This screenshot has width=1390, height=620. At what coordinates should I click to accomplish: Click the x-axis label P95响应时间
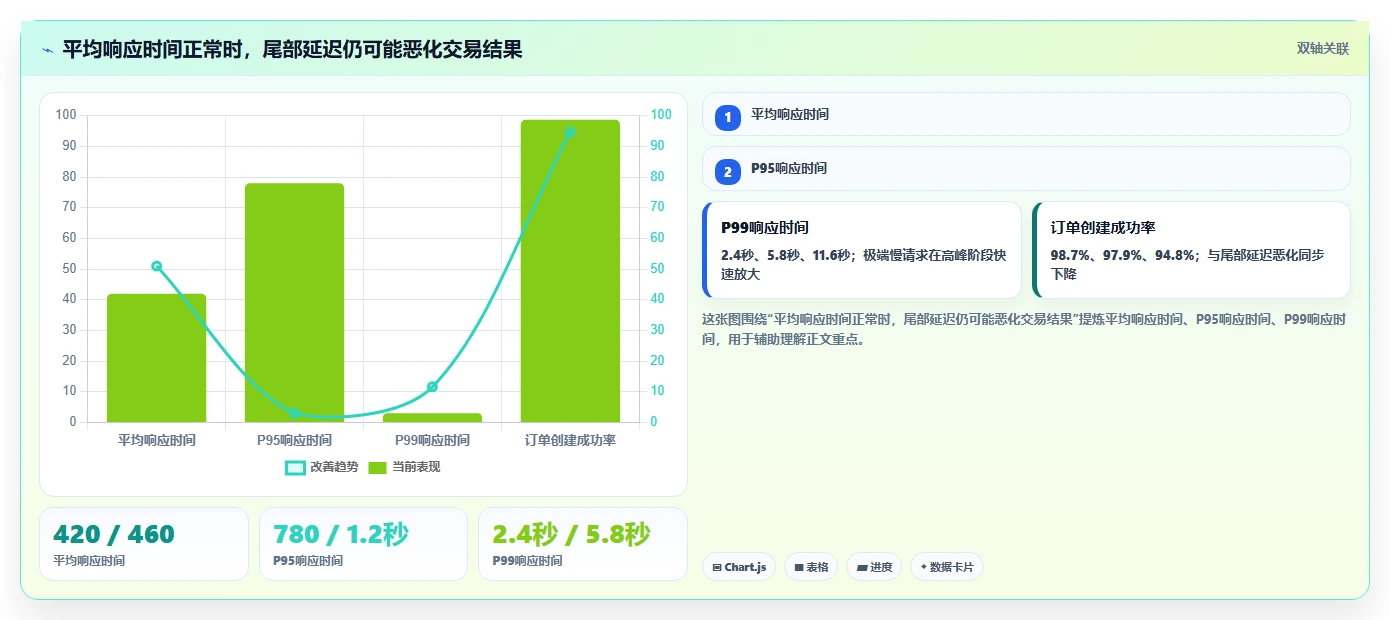coord(294,440)
